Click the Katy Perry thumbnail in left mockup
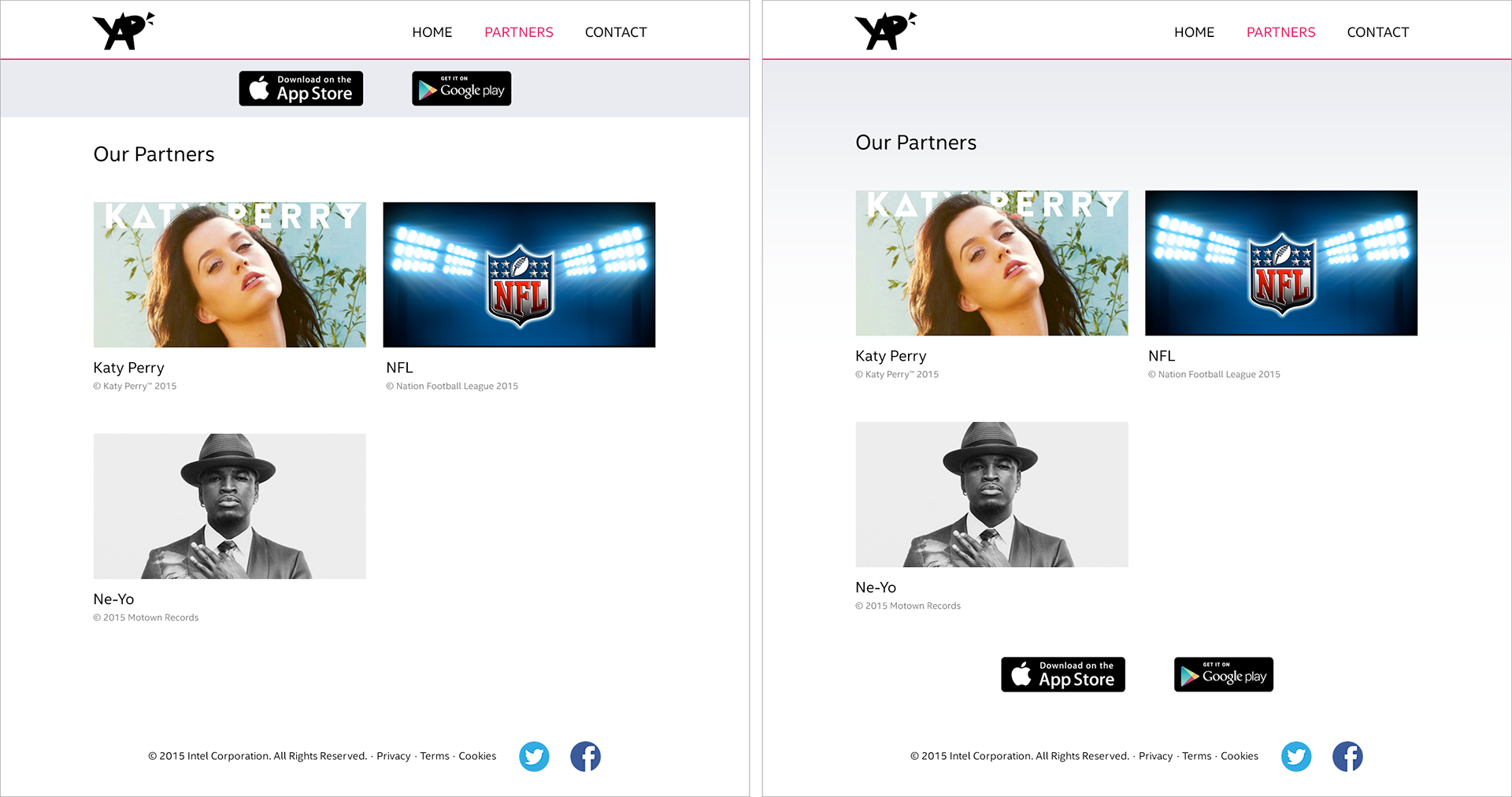This screenshot has height=797, width=1512. click(x=230, y=275)
